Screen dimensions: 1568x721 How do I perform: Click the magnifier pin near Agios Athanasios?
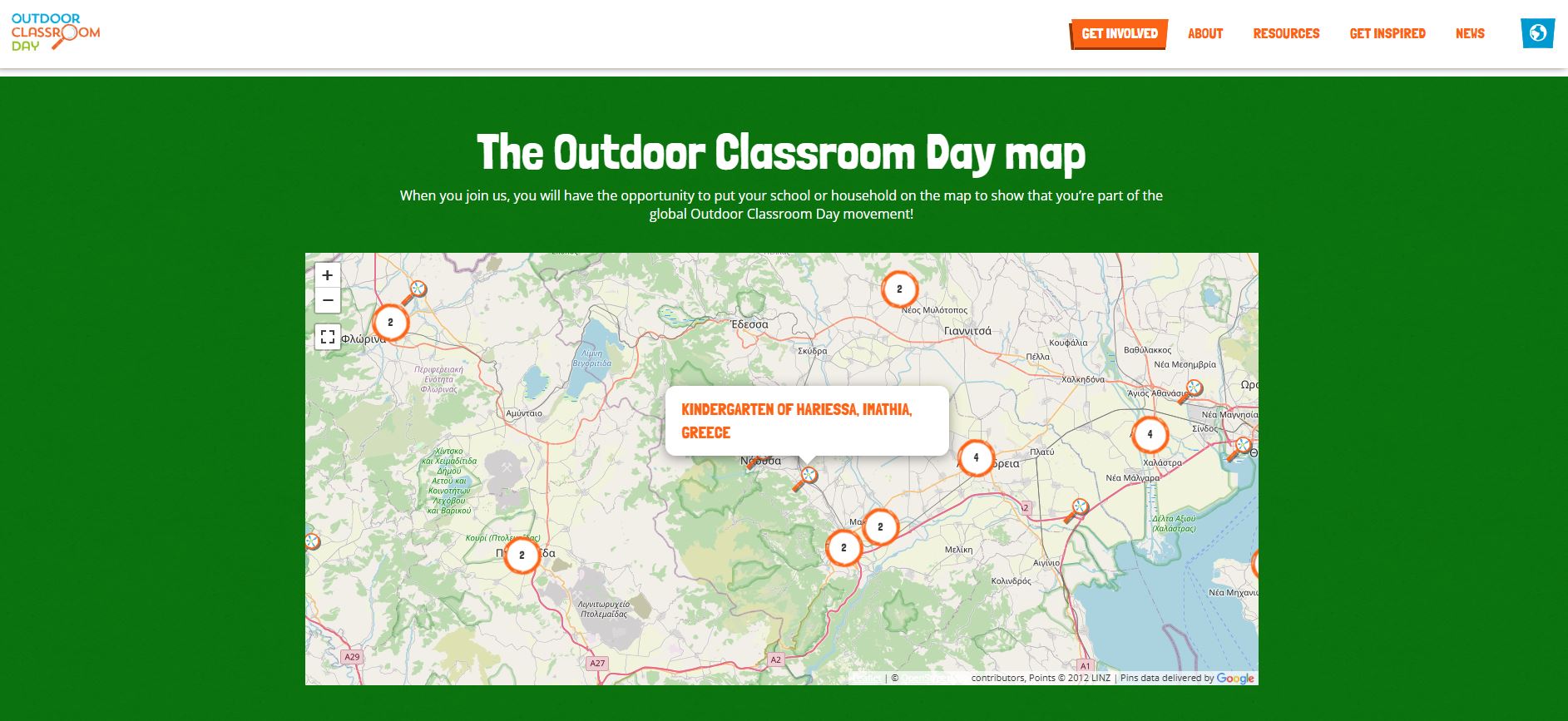(x=1191, y=391)
